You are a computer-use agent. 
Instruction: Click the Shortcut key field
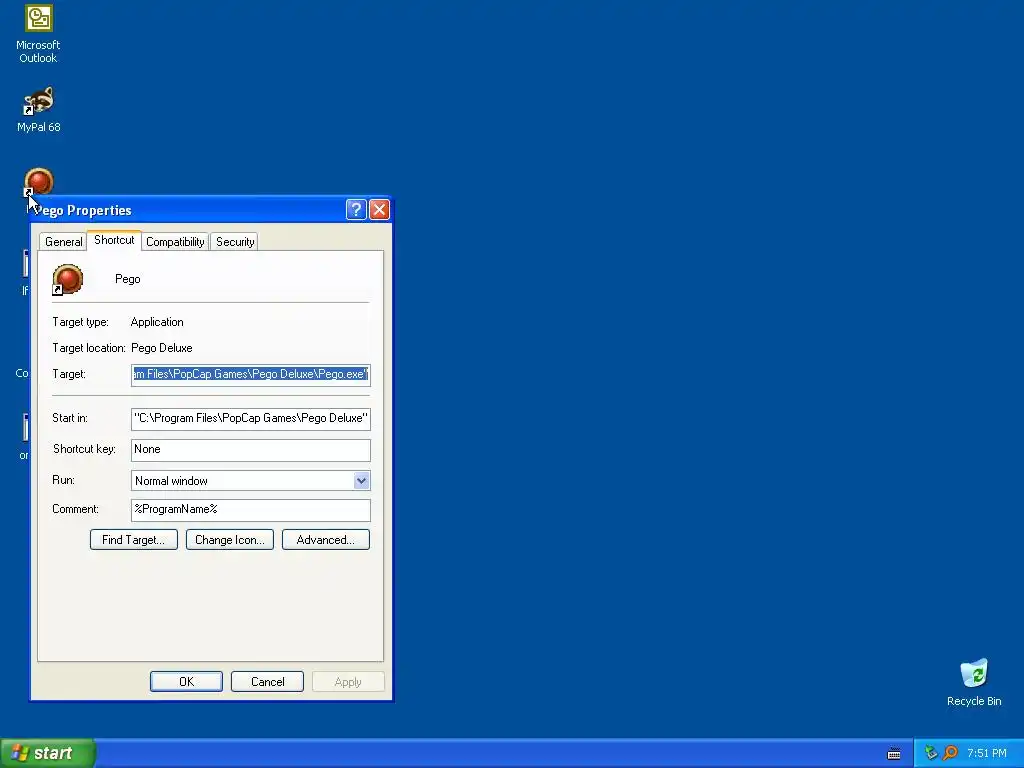[251, 450]
